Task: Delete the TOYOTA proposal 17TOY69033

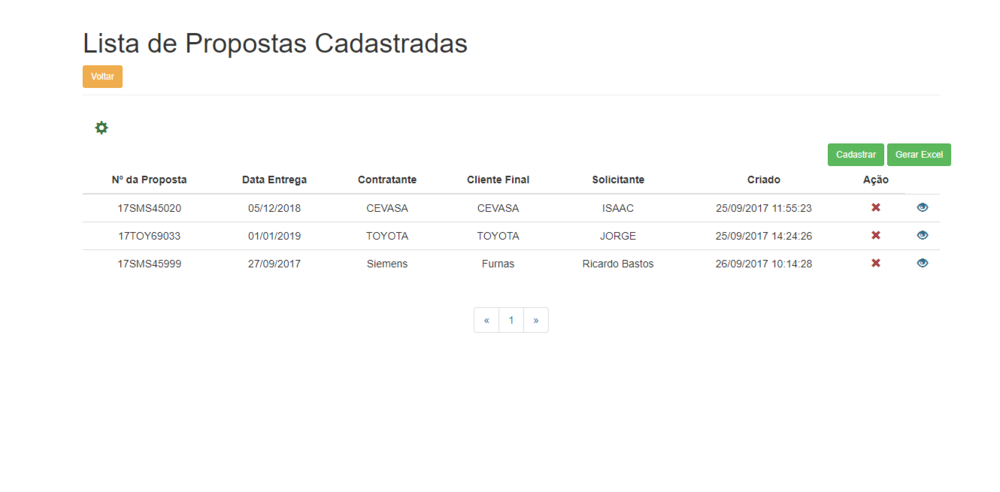Action: pos(876,236)
